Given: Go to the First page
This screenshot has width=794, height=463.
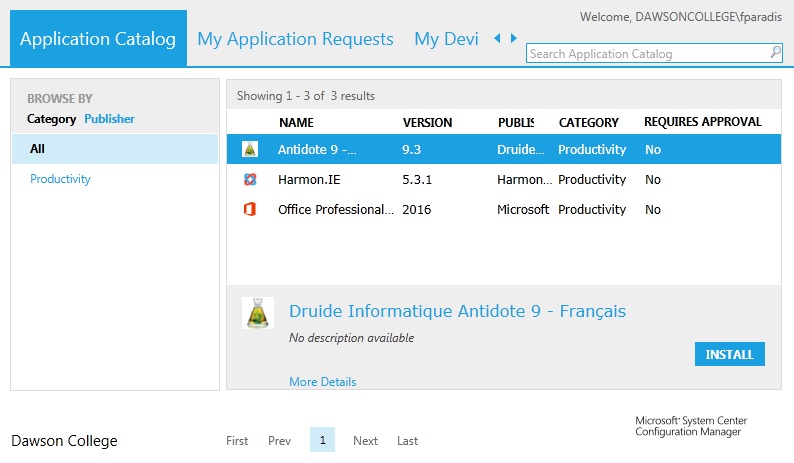Looking at the screenshot, I should tap(237, 441).
